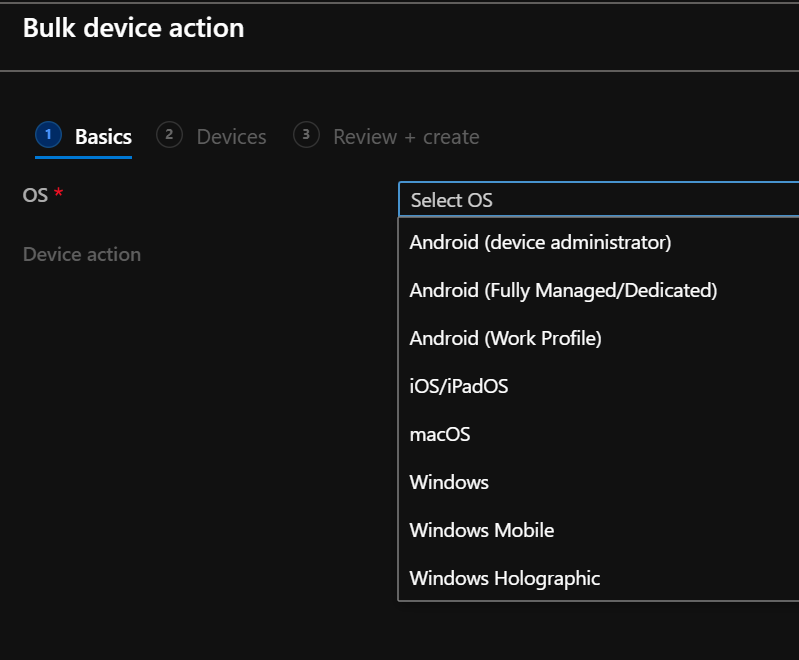The image size is (799, 660).
Task: Select iOS/iPadOS as the OS
Action: click(x=459, y=386)
